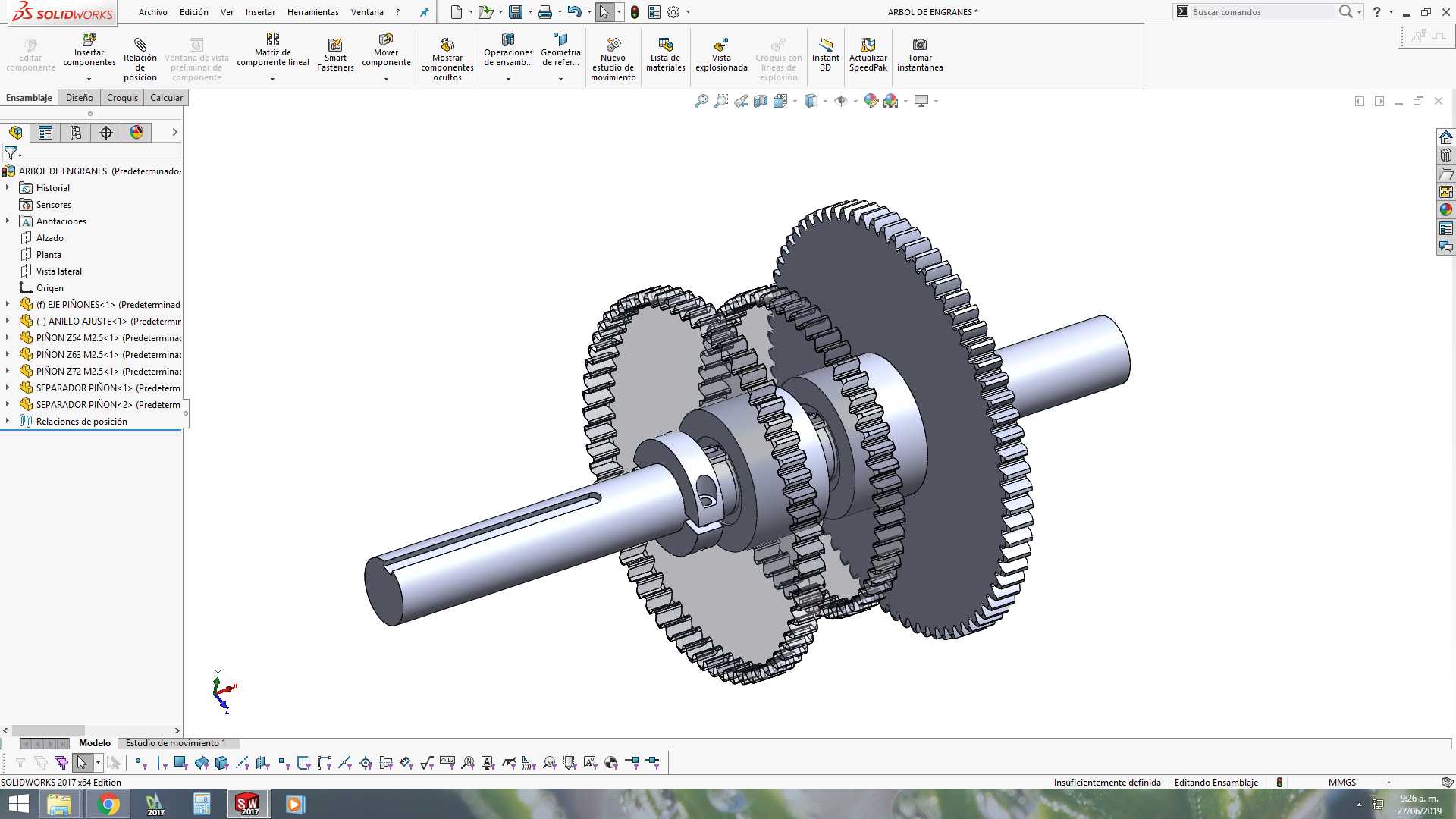Expand Anotaciones tree node
This screenshot has height=819, width=1456.
tap(8, 221)
